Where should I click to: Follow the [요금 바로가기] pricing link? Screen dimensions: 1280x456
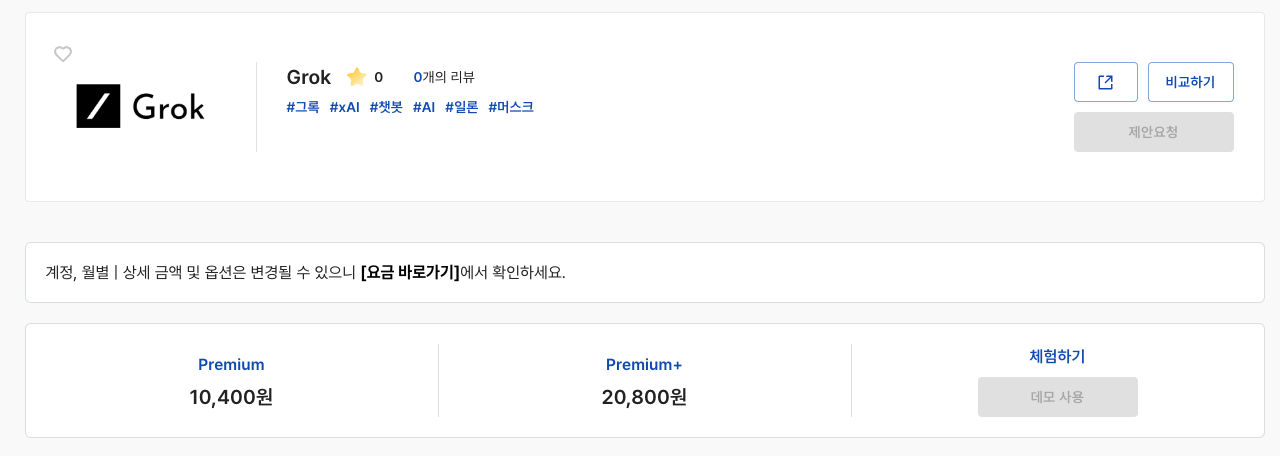[410, 272]
